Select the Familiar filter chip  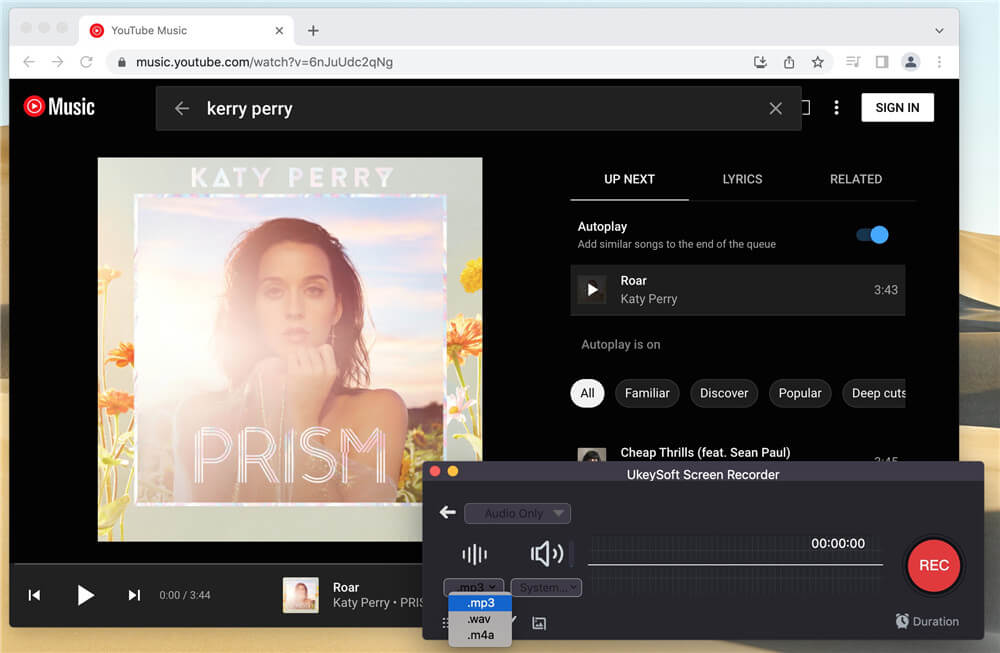click(x=647, y=393)
